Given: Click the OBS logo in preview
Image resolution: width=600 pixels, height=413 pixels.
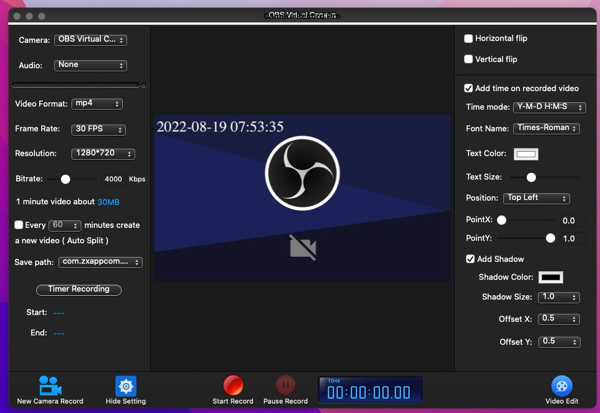Looking at the screenshot, I should (x=302, y=173).
